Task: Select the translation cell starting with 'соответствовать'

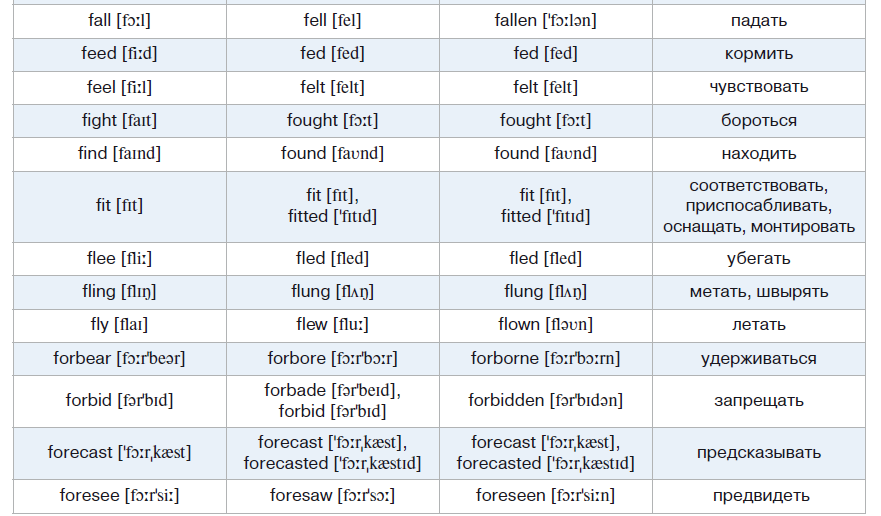Action: tap(758, 206)
